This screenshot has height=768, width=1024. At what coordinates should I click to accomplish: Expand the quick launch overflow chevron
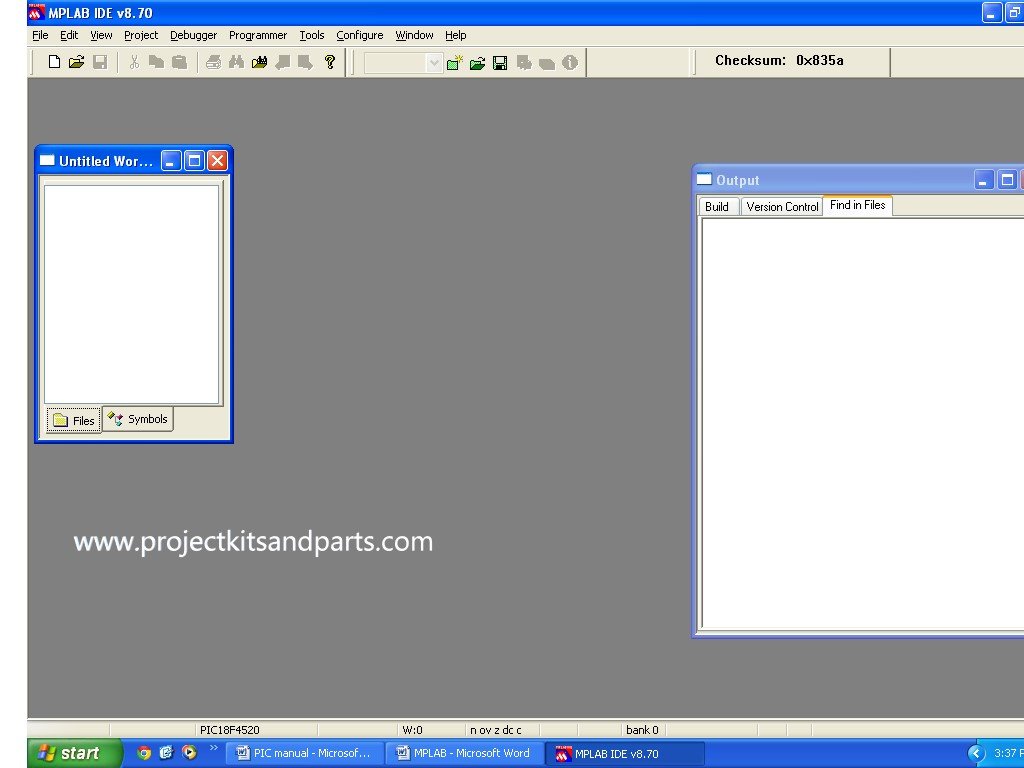coord(213,748)
